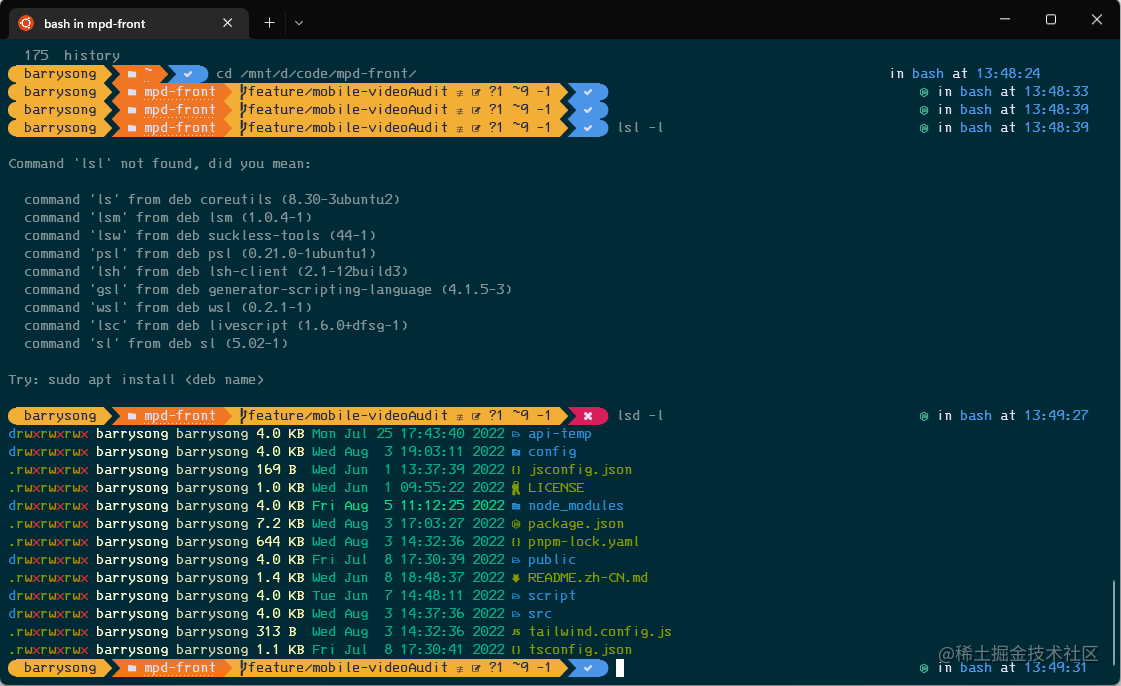Screen dimensions: 1121x686
Task: Click the "command 'sl' from deb sl" line
Action: (x=156, y=344)
